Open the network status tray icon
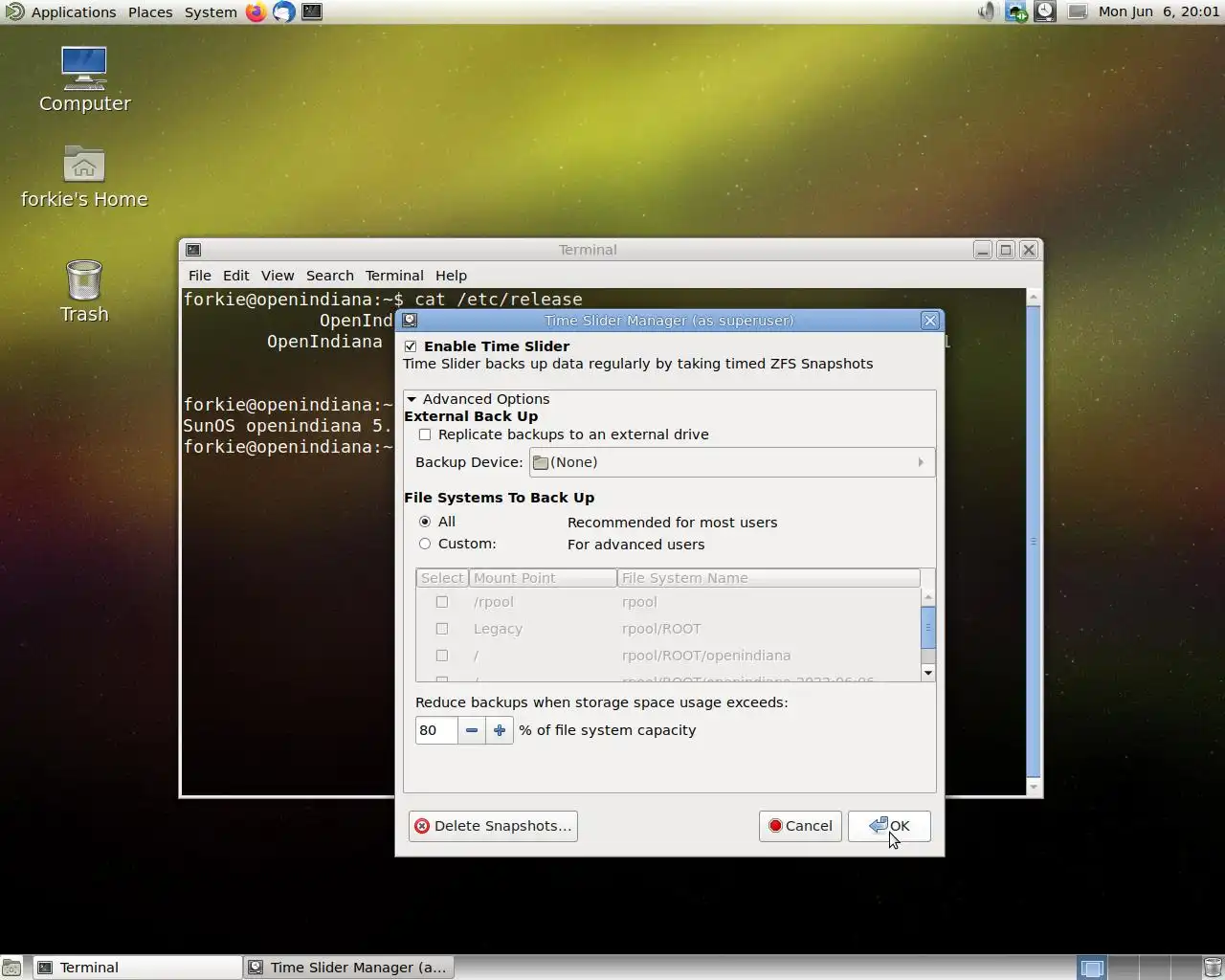 (x=1015, y=11)
